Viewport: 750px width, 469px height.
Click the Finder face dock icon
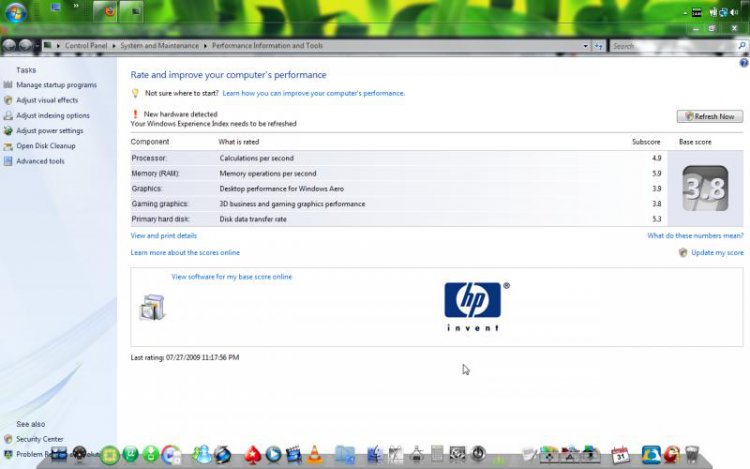(375, 454)
